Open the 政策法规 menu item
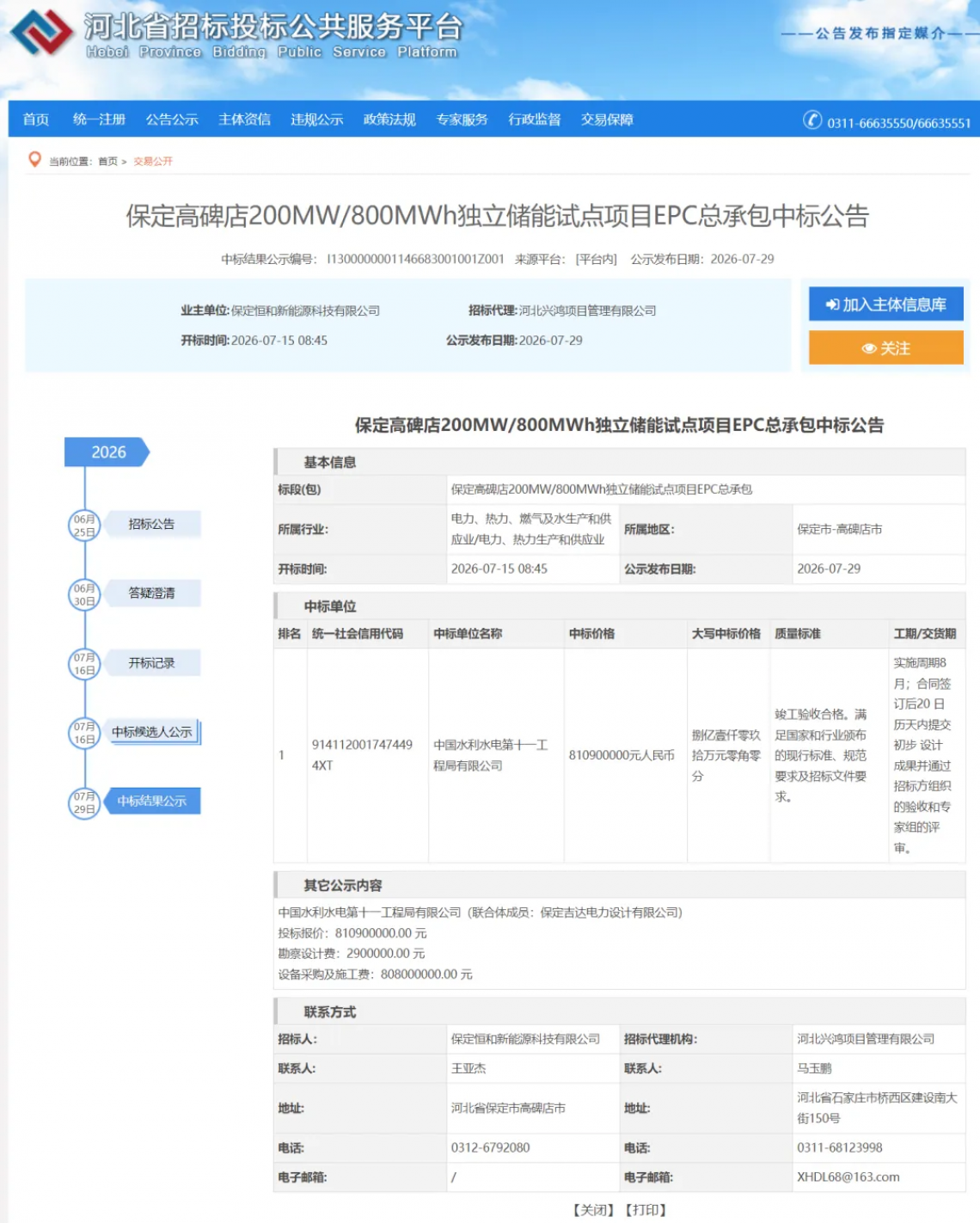Image resolution: width=980 pixels, height=1223 pixels. point(389,120)
